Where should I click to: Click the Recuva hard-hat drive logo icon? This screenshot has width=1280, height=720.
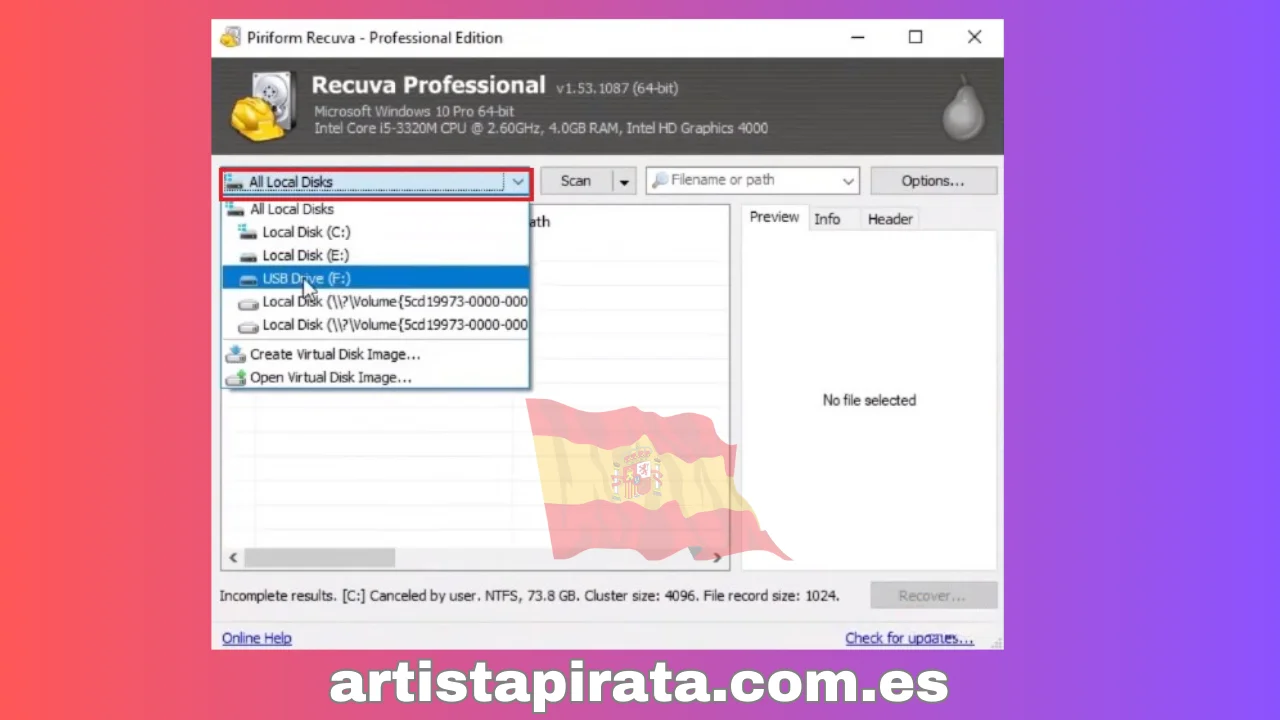tap(264, 106)
